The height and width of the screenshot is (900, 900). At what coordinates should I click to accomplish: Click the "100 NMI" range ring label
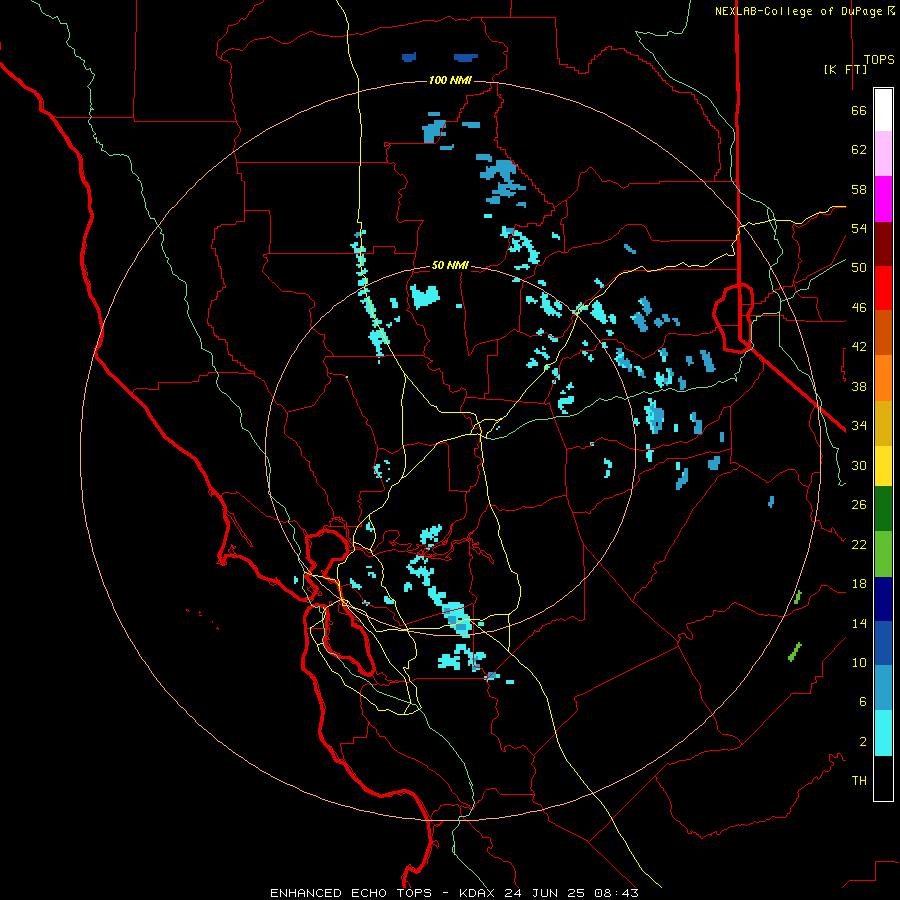click(450, 80)
